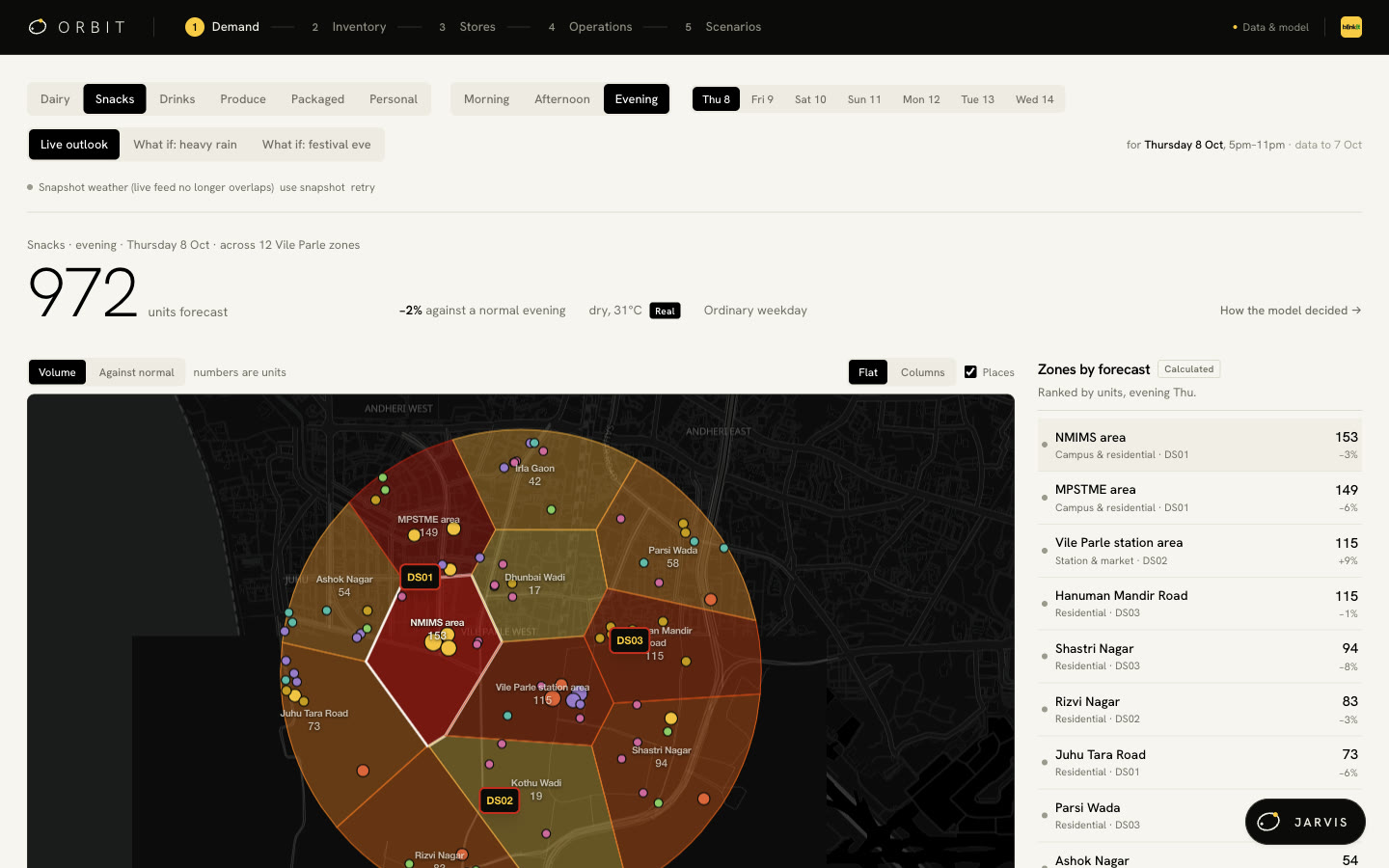
Task: Choose the Packaged category
Action: click(317, 99)
